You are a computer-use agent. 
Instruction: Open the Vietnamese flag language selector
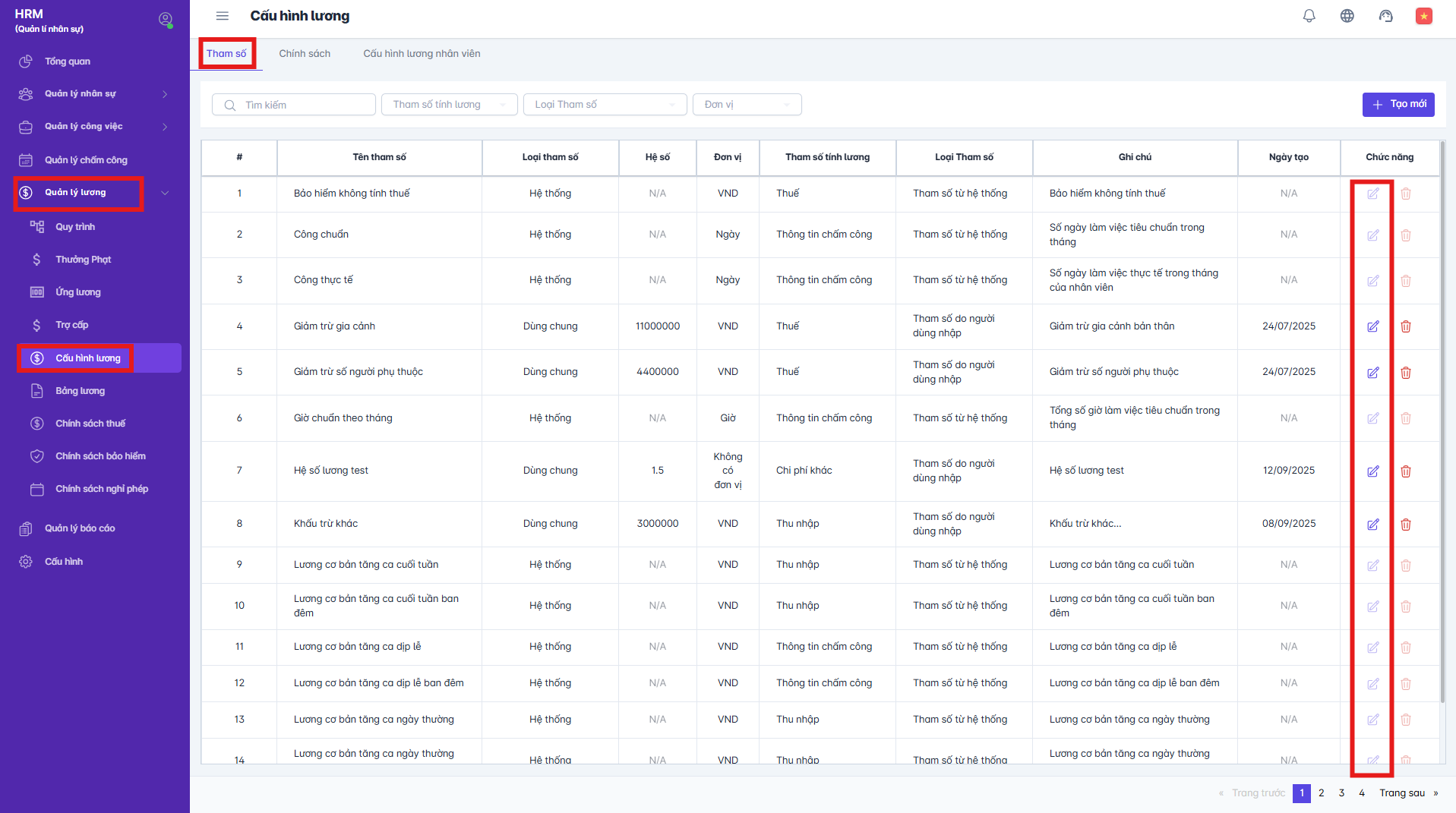(1423, 16)
